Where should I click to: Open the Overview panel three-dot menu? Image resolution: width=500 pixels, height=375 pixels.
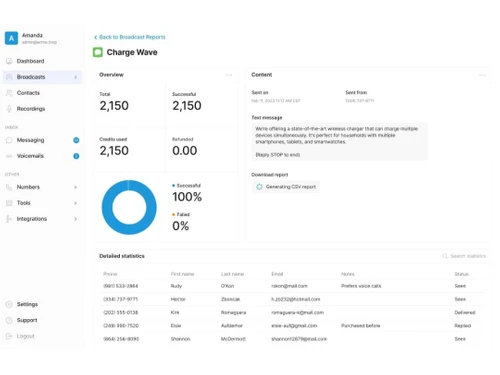tap(229, 75)
